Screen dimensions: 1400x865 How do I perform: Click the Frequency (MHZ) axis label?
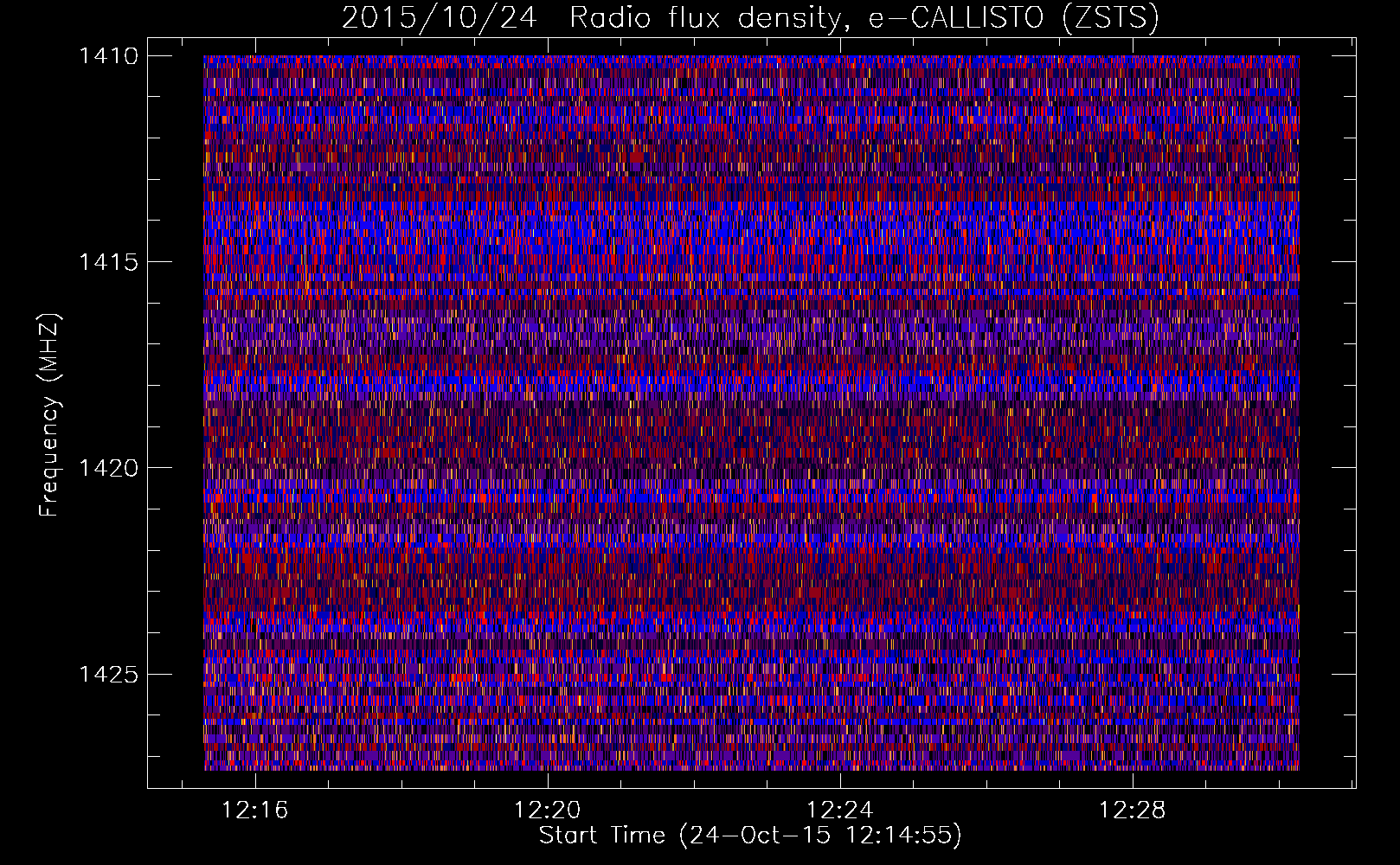50,415
